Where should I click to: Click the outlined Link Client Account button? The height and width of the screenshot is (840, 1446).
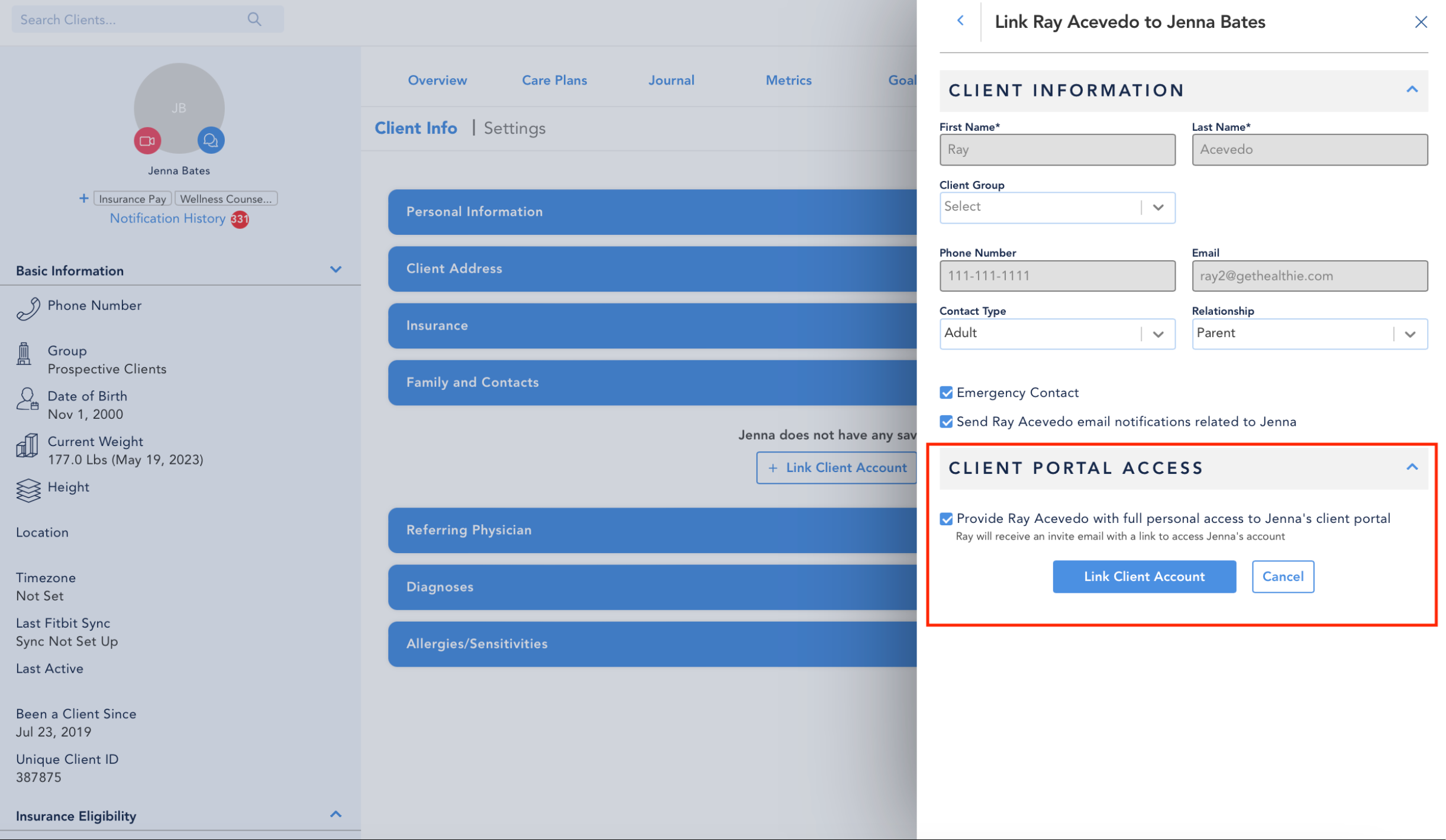[x=836, y=468]
